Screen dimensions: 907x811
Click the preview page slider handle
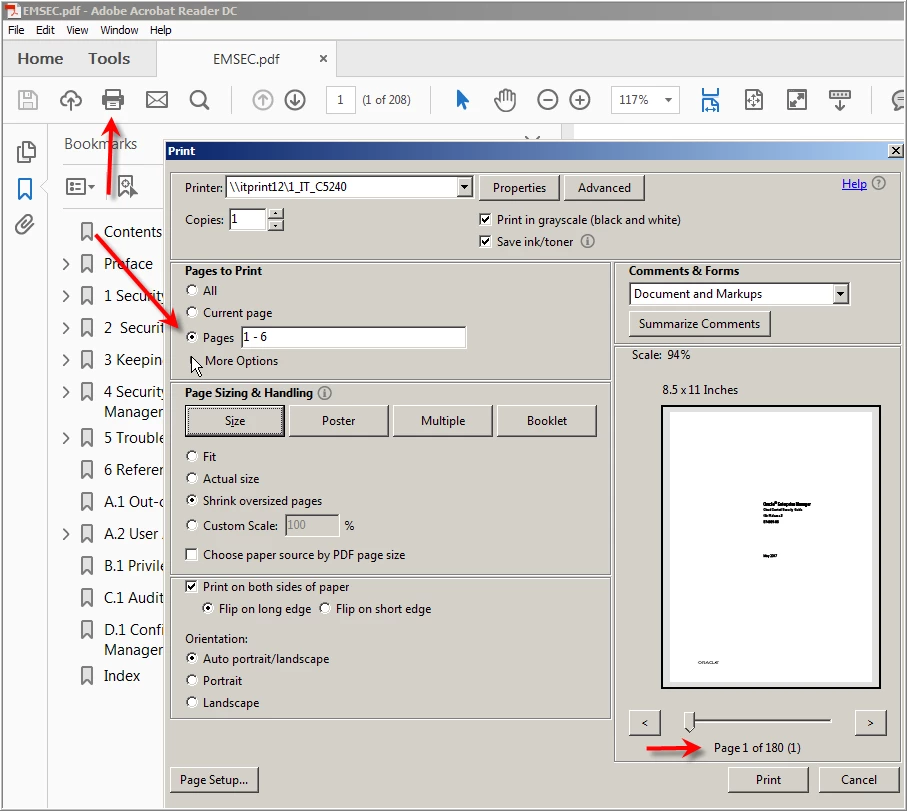click(x=689, y=721)
